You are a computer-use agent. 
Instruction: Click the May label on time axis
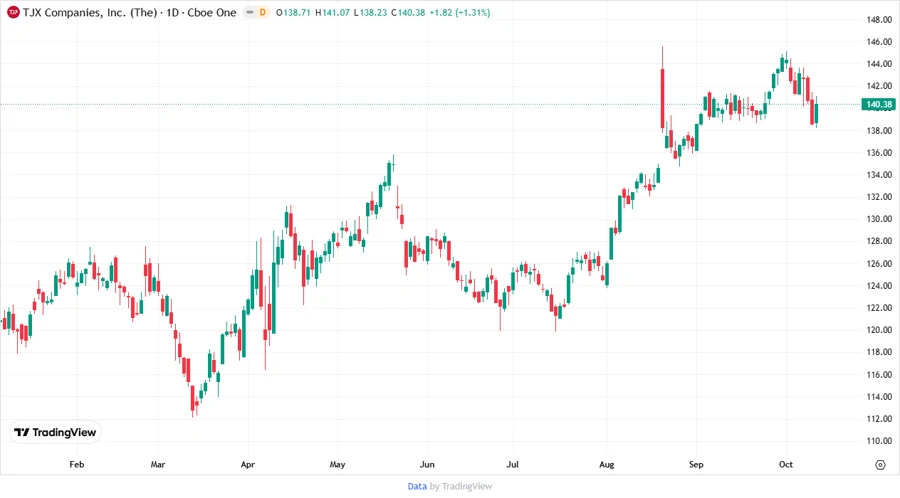tap(338, 464)
